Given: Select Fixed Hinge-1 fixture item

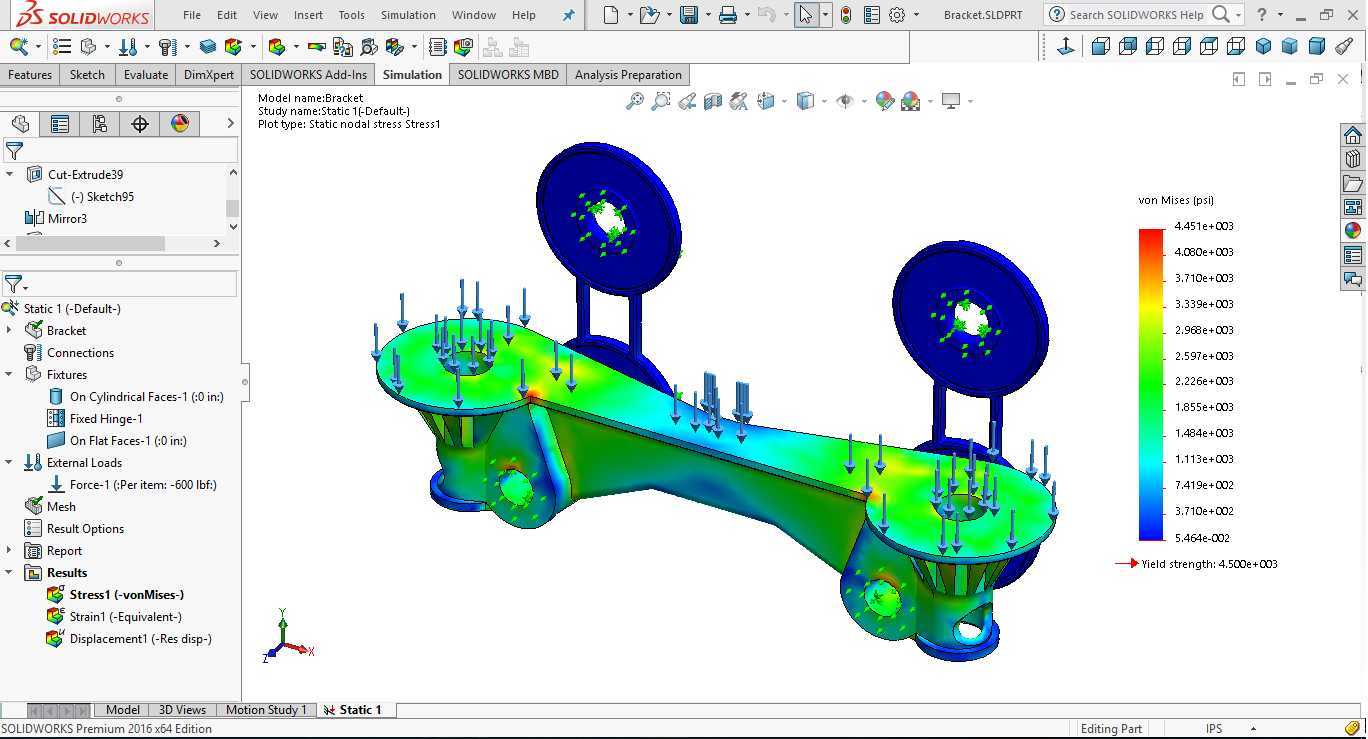Looking at the screenshot, I should 106,419.
